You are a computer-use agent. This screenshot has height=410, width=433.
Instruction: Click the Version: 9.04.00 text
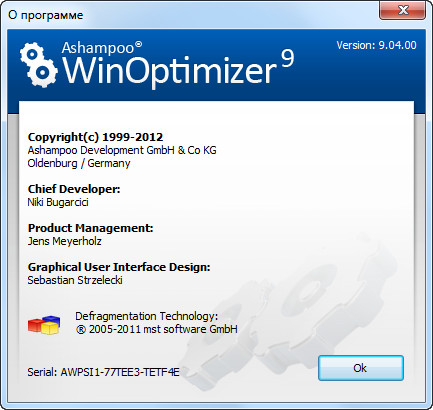coord(376,45)
